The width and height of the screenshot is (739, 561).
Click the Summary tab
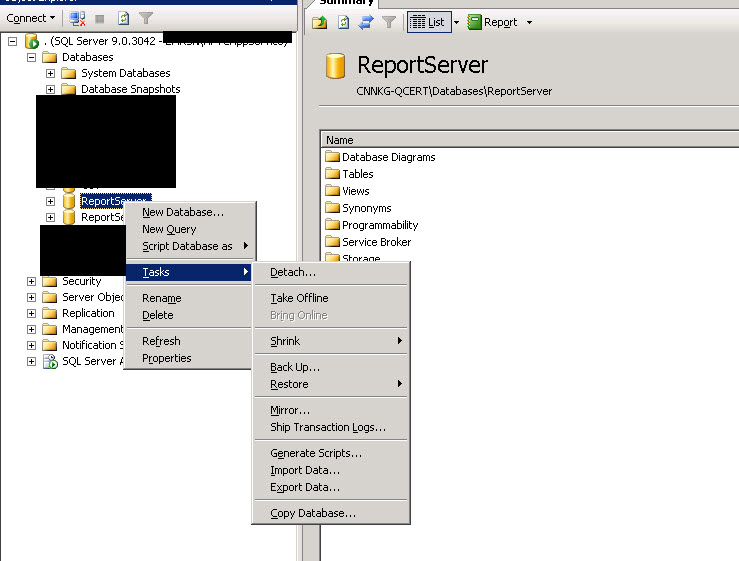pyautogui.click(x=345, y=3)
